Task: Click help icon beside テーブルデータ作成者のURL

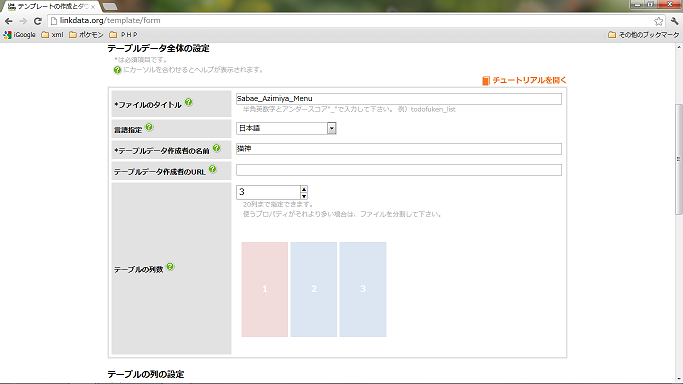Action: [212, 169]
